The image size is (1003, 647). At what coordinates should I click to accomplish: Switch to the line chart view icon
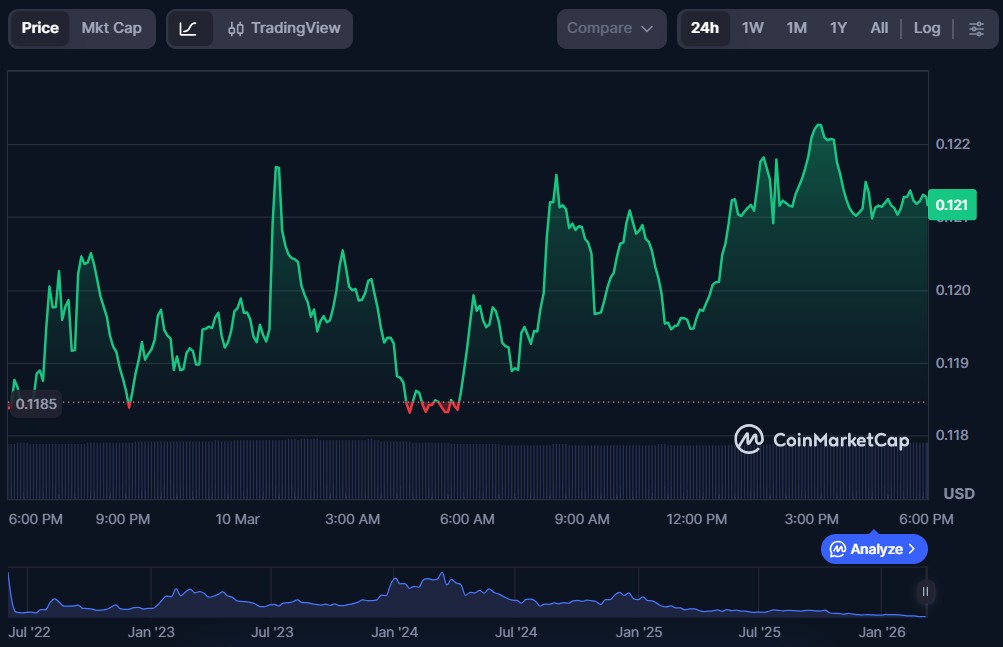(x=188, y=28)
